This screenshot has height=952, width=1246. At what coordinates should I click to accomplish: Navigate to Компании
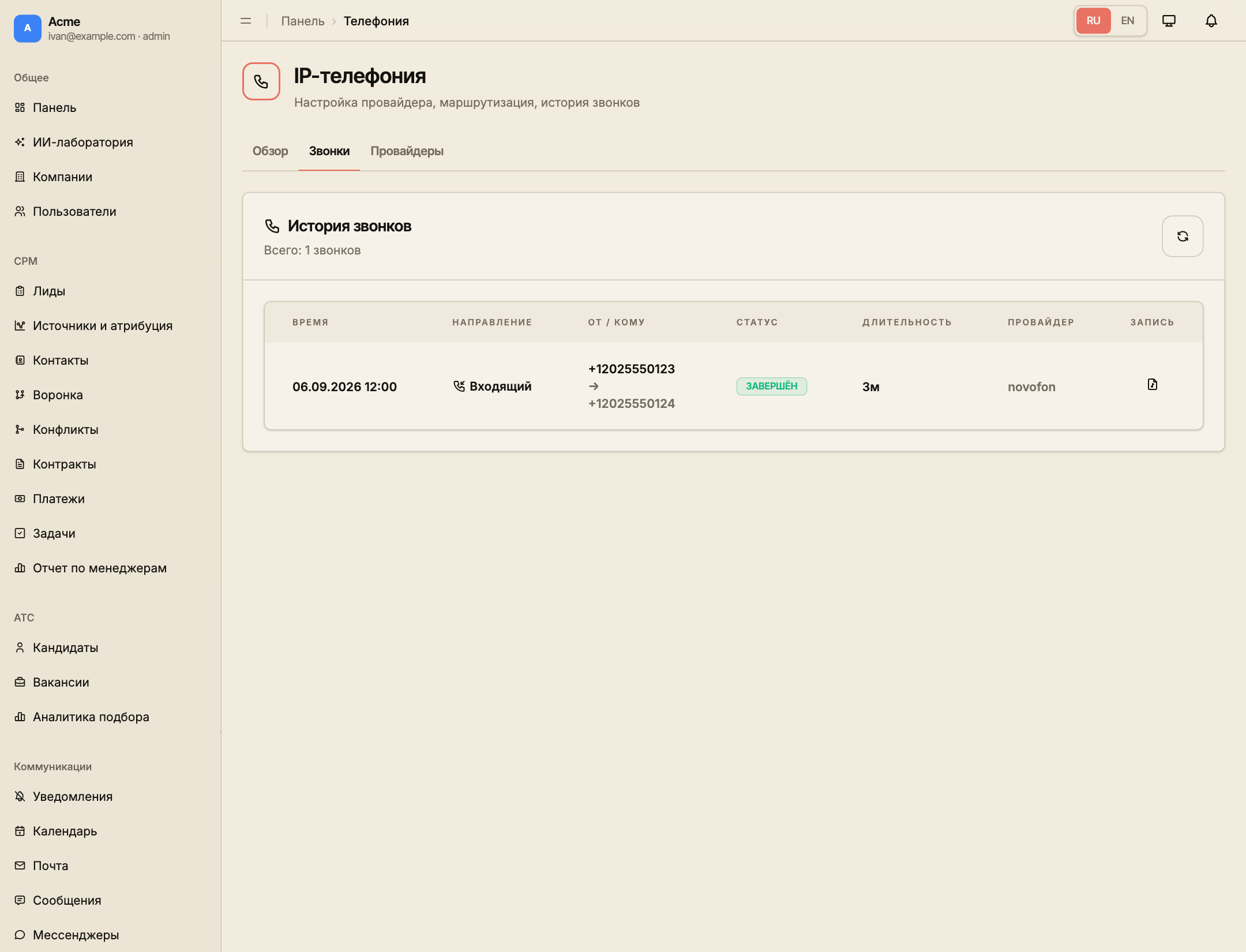[x=110, y=177]
